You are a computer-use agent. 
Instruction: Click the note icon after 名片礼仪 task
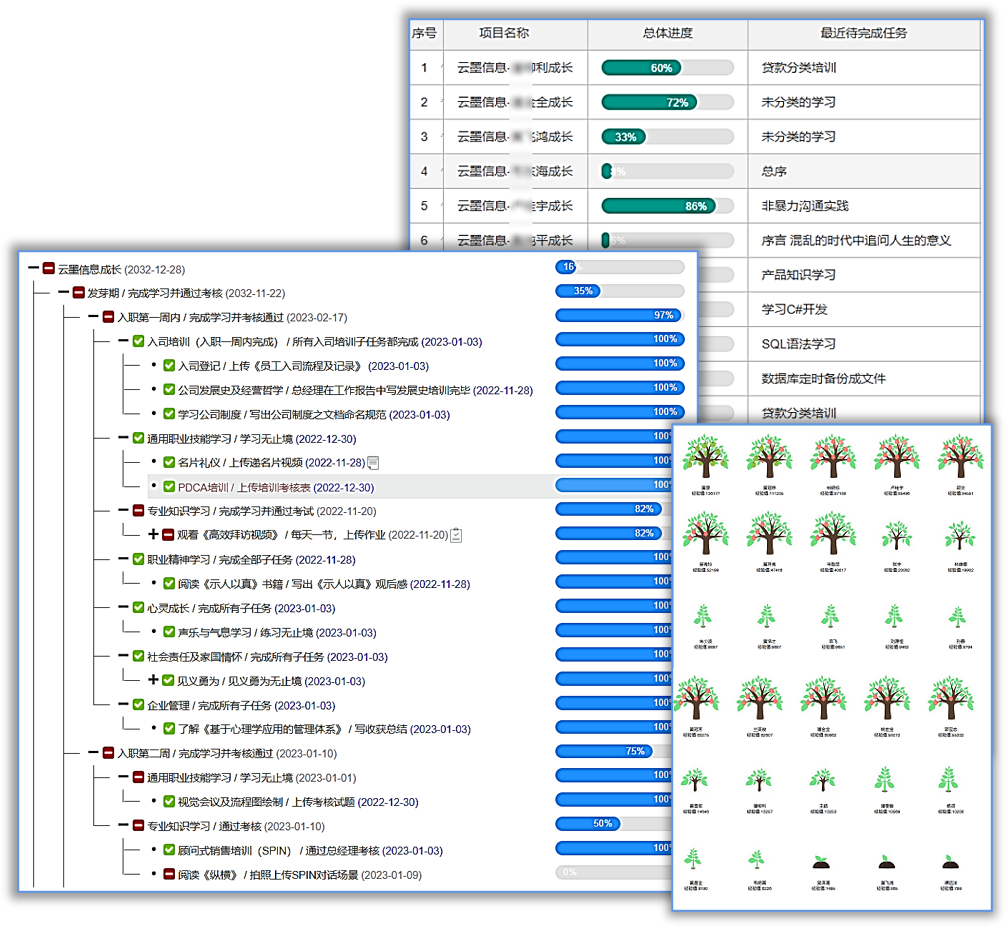click(x=374, y=463)
